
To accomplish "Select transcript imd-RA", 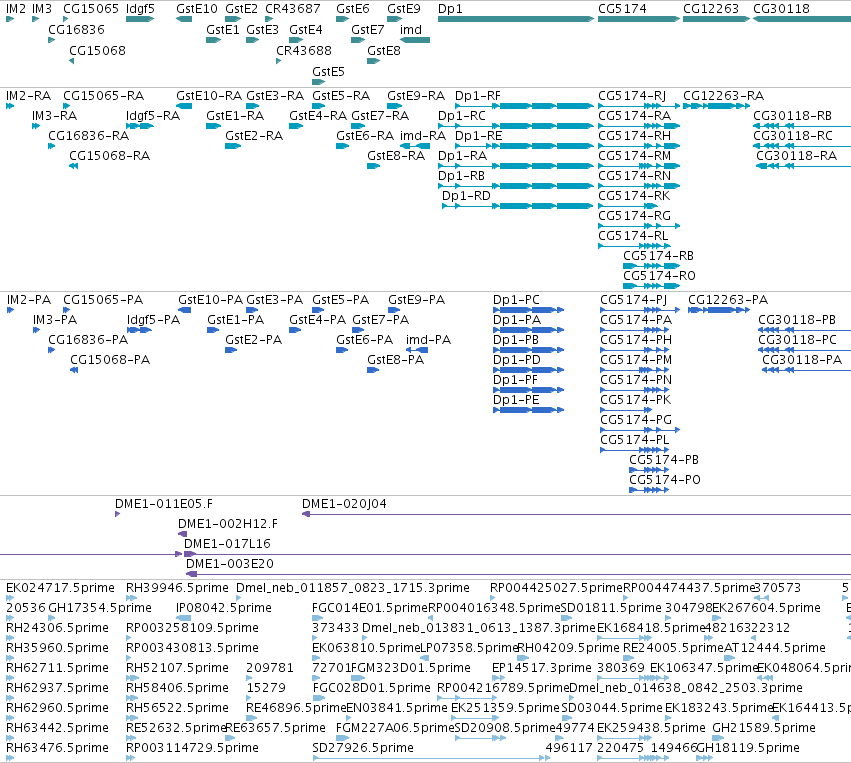I will 415,146.
